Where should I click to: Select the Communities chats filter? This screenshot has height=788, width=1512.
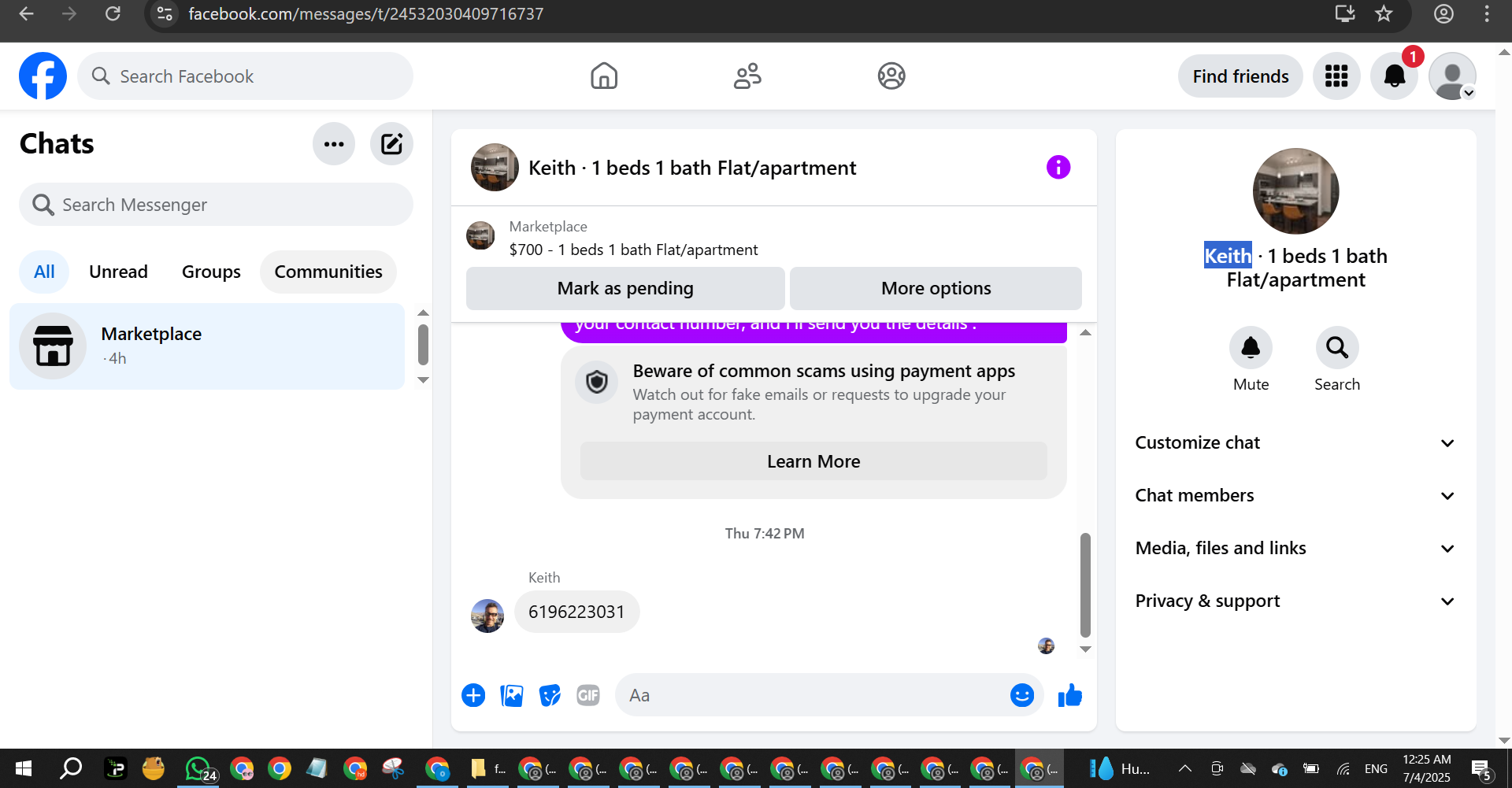click(x=328, y=272)
